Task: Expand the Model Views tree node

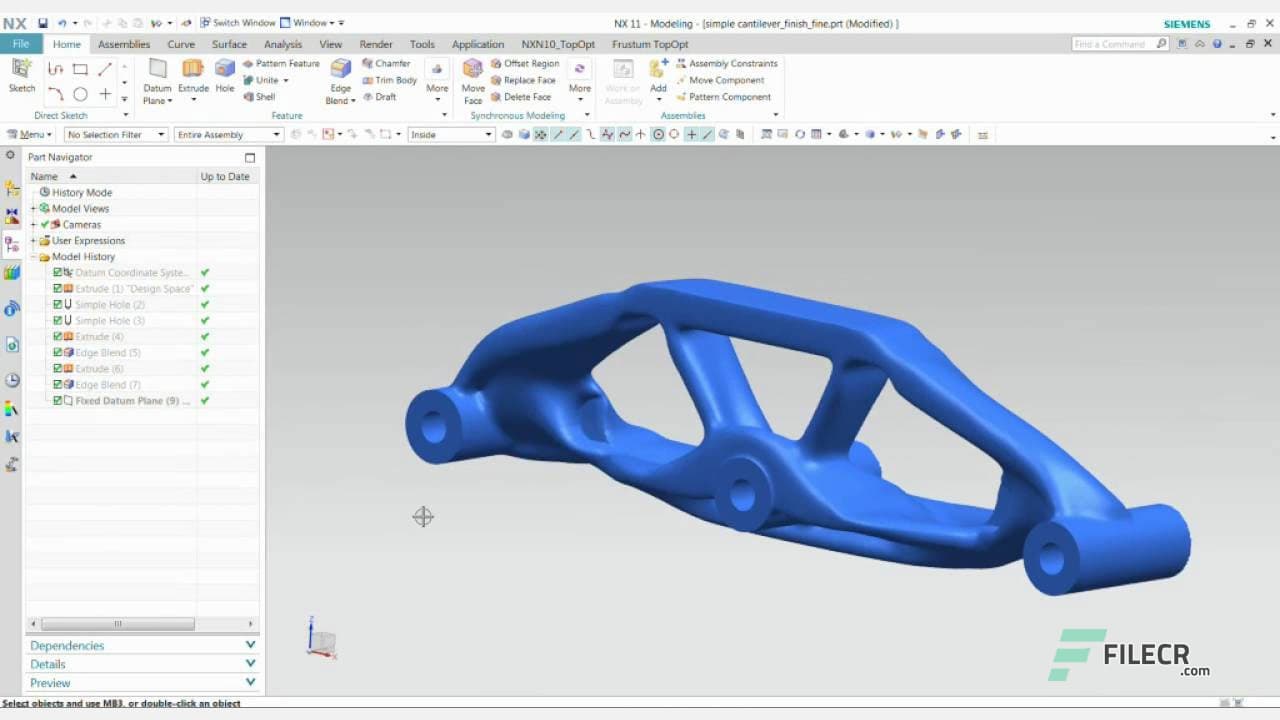Action: tap(33, 208)
